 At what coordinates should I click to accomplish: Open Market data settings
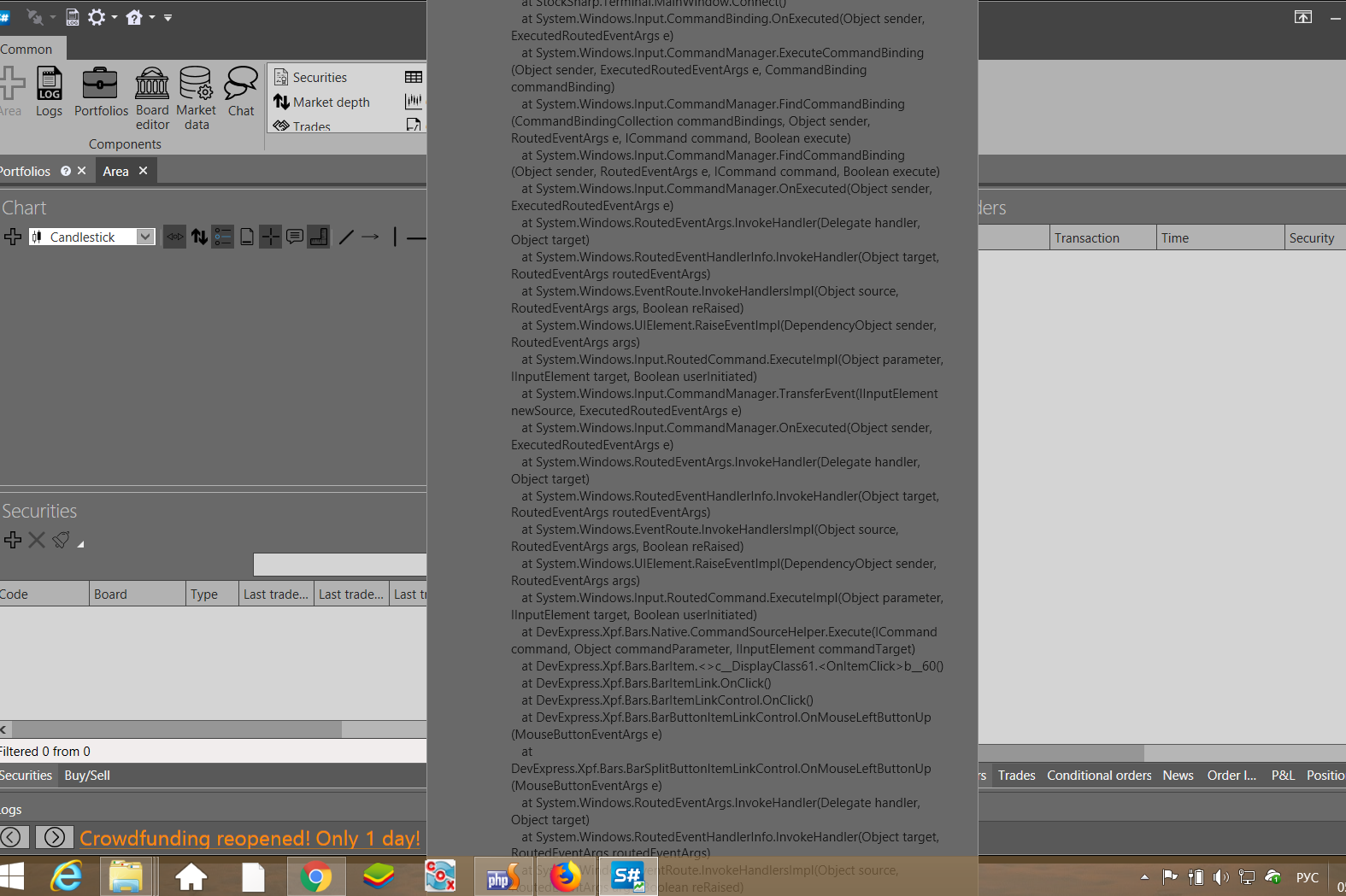tap(196, 98)
